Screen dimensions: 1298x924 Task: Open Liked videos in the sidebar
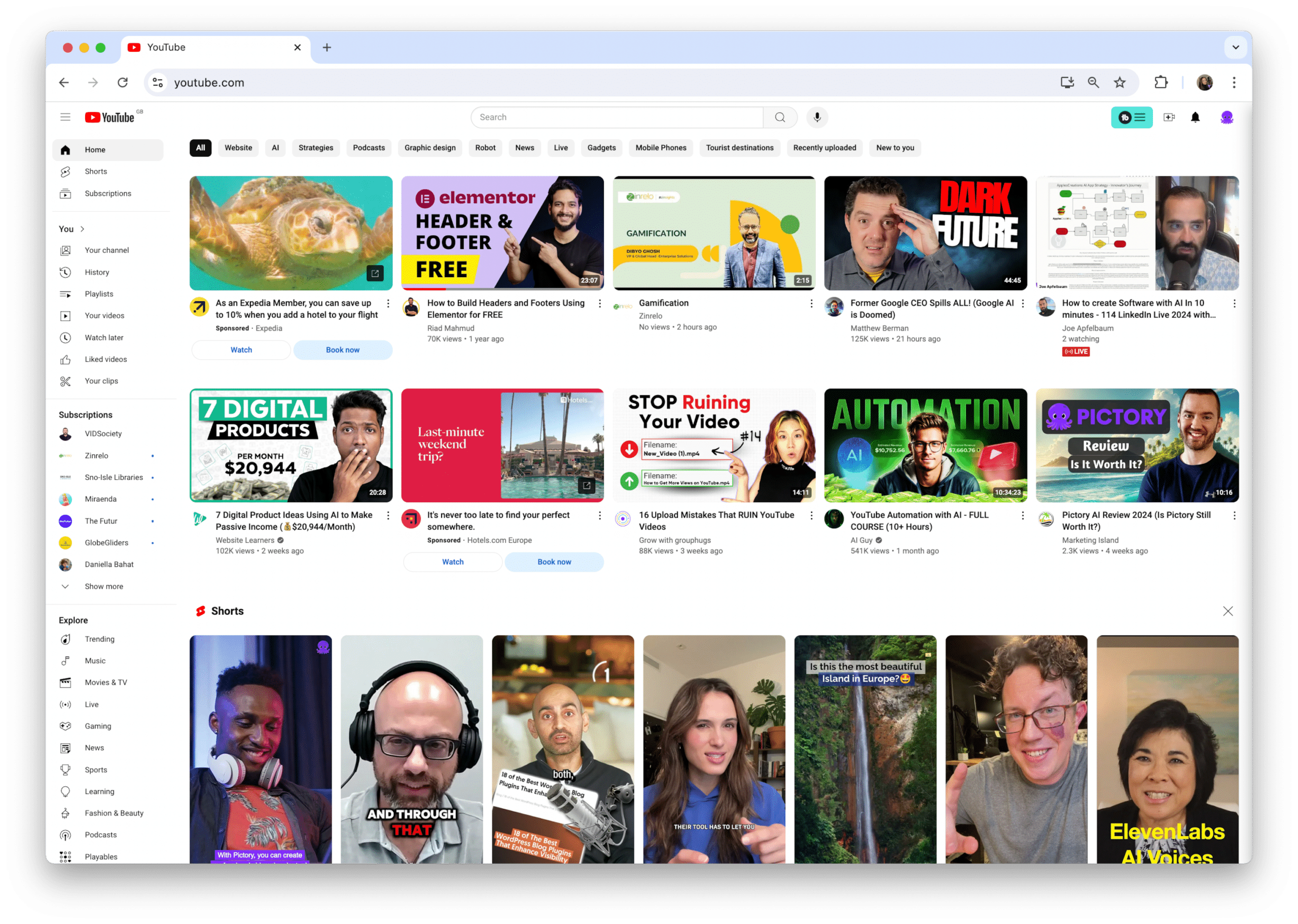pos(108,359)
